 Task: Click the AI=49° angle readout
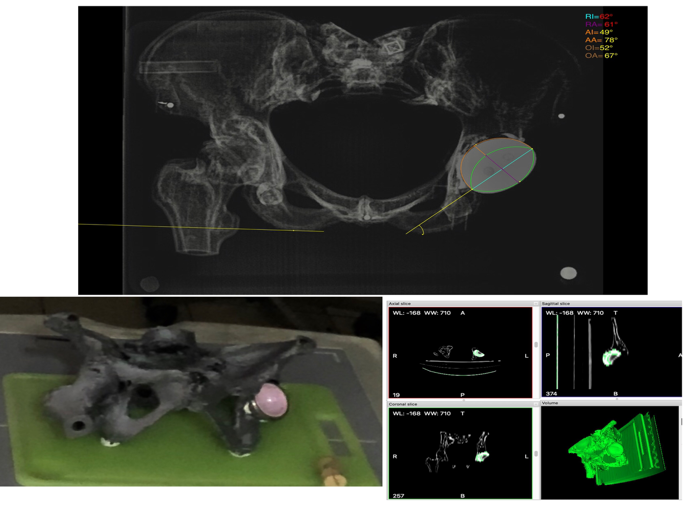point(599,32)
